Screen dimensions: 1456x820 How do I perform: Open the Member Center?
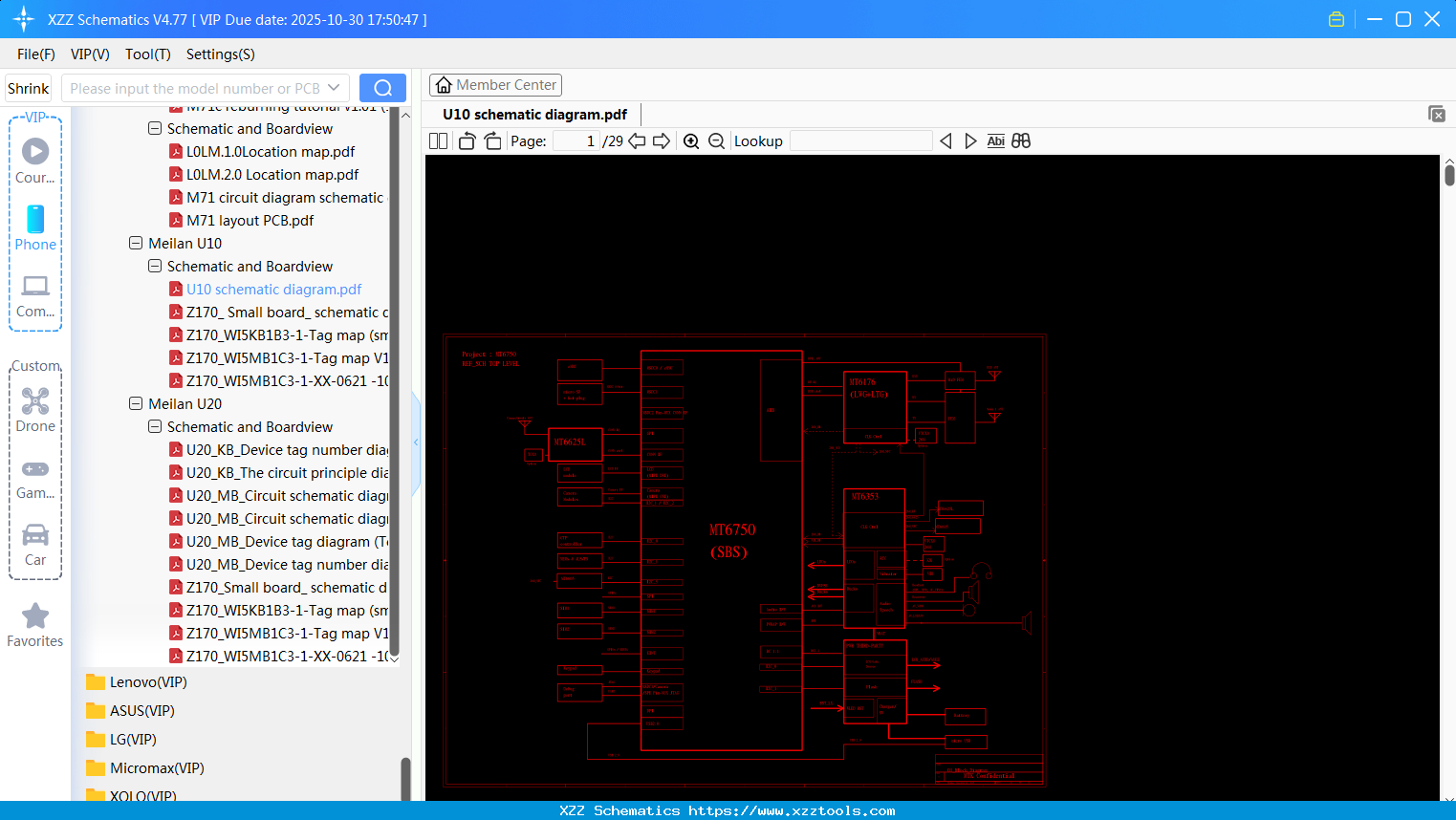tap(495, 85)
